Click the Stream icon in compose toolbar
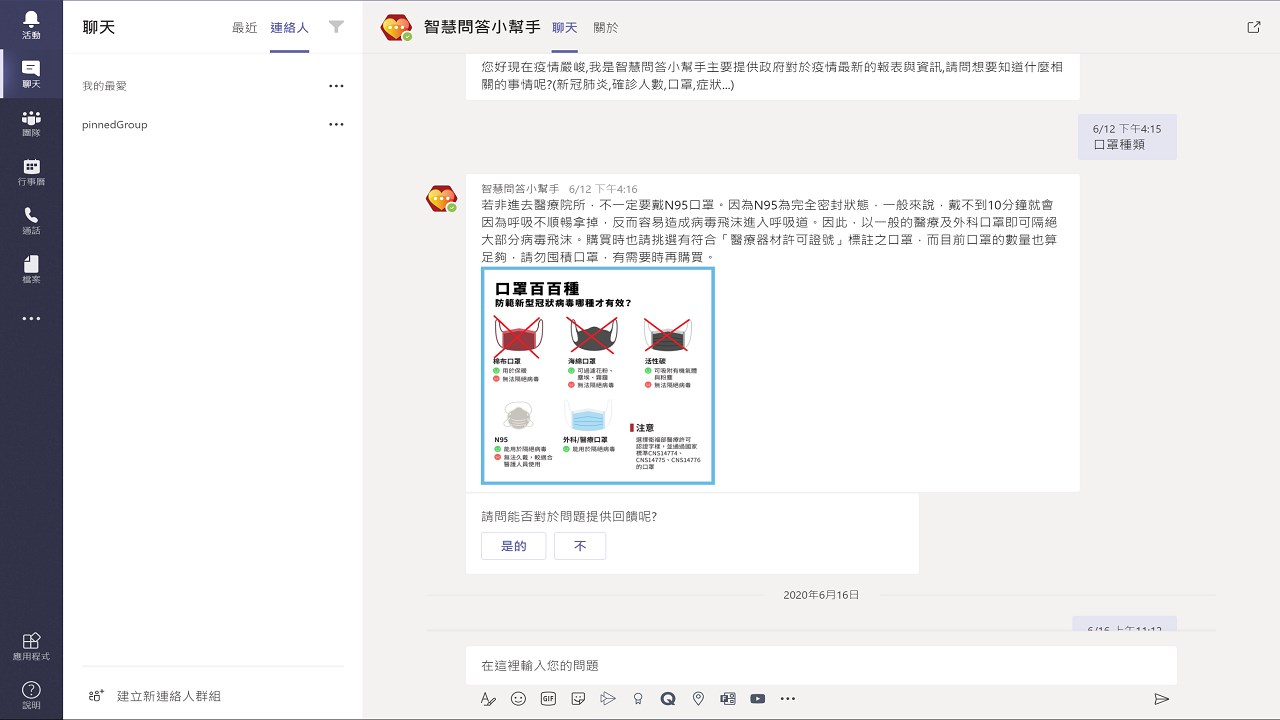Viewport: 1280px width, 720px height. pos(608,699)
